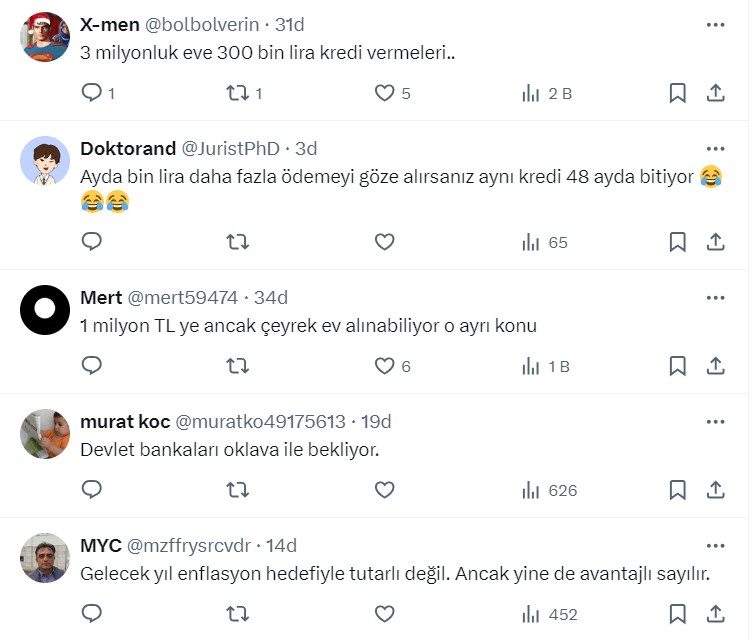This screenshot has width=754, height=640.
Task: Like Mert's tweet about 1 milyon TL
Action: click(384, 366)
